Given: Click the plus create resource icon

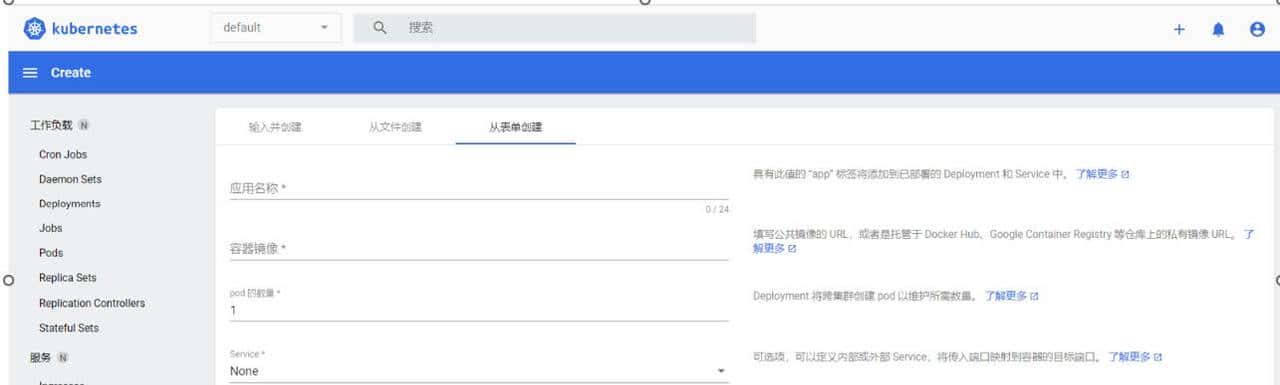Looking at the screenshot, I should pyautogui.click(x=1179, y=29).
